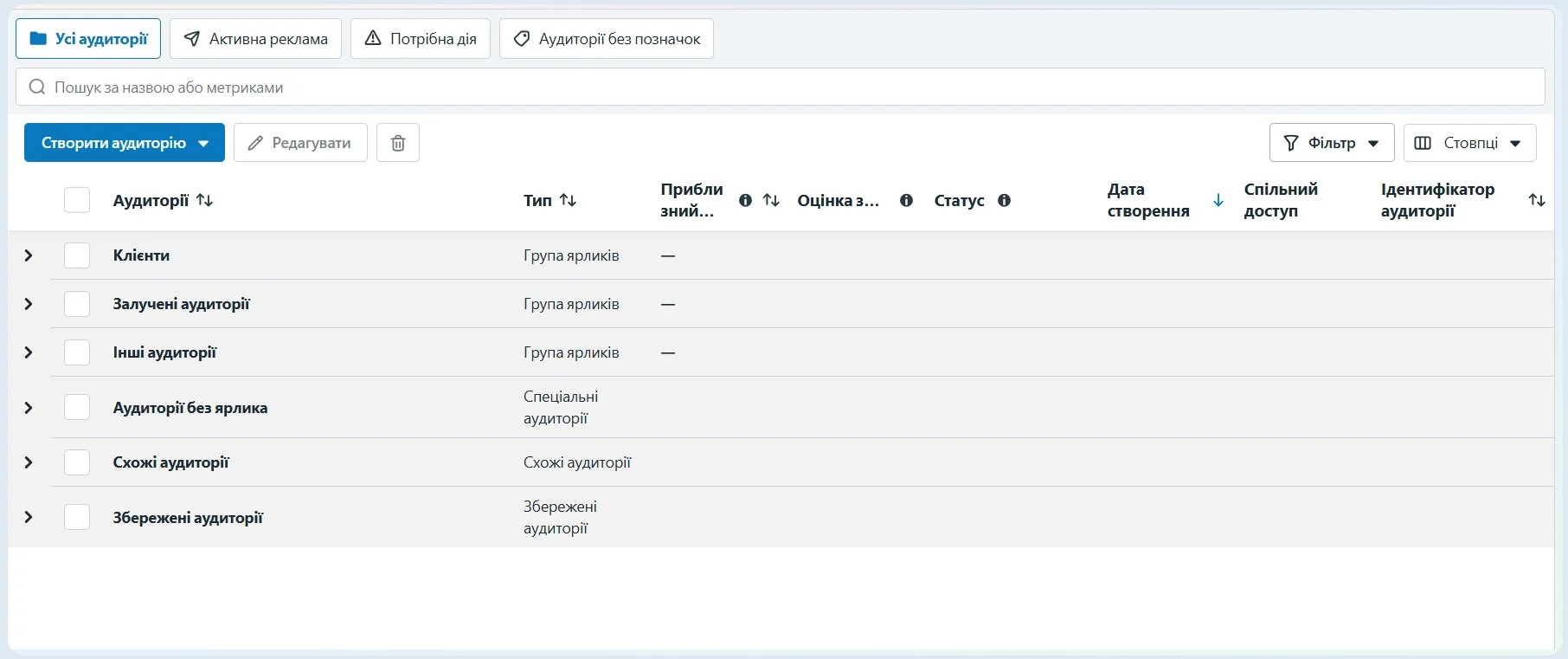Click the Спільний доступ column header
The height and width of the screenshot is (659, 1568).
pyautogui.click(x=1281, y=200)
